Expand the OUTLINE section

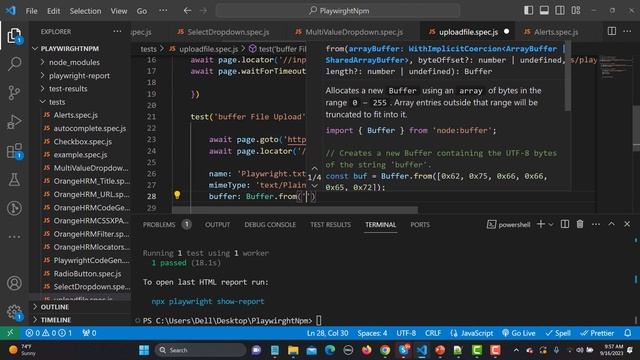[x=54, y=307]
